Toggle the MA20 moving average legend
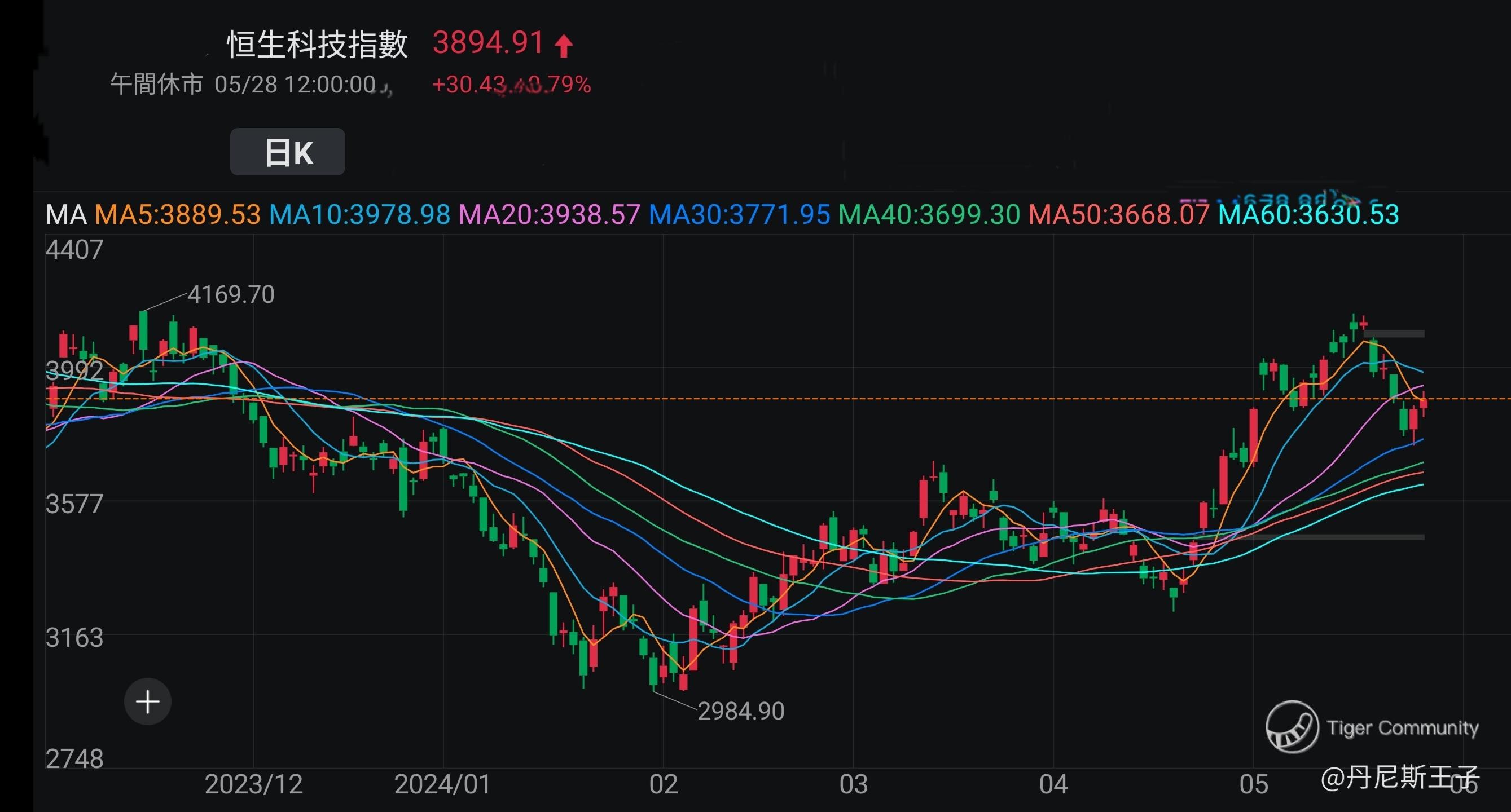 [x=550, y=215]
